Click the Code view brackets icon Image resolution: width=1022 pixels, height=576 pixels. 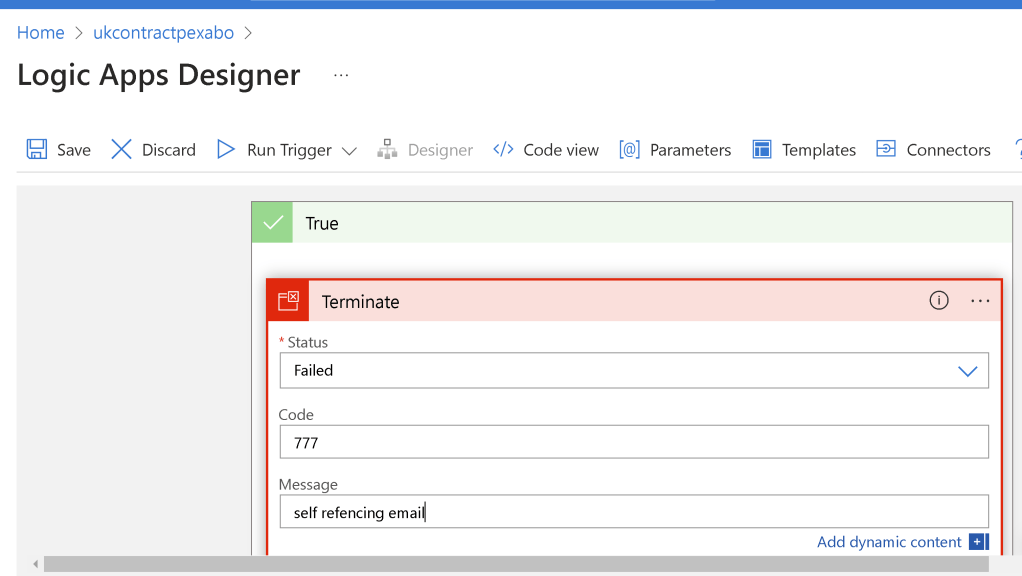tap(503, 149)
